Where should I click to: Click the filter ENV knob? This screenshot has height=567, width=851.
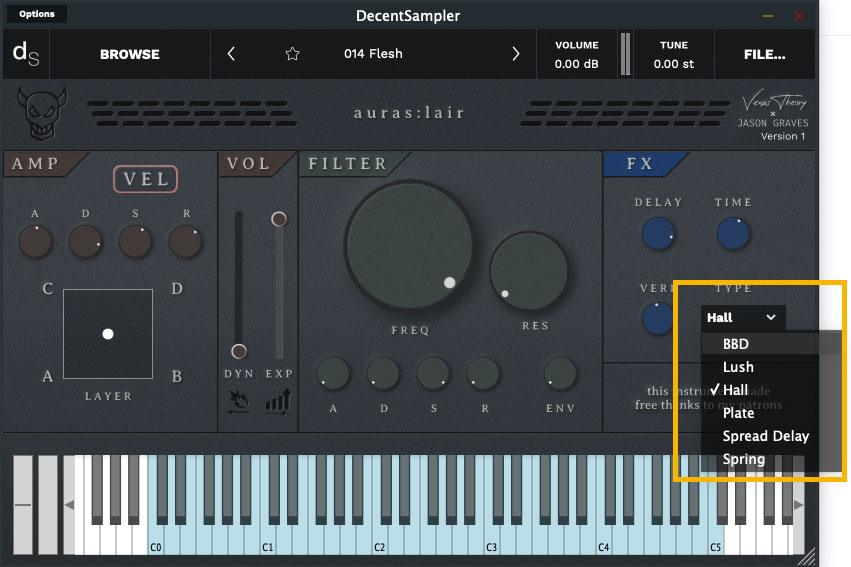[560, 373]
